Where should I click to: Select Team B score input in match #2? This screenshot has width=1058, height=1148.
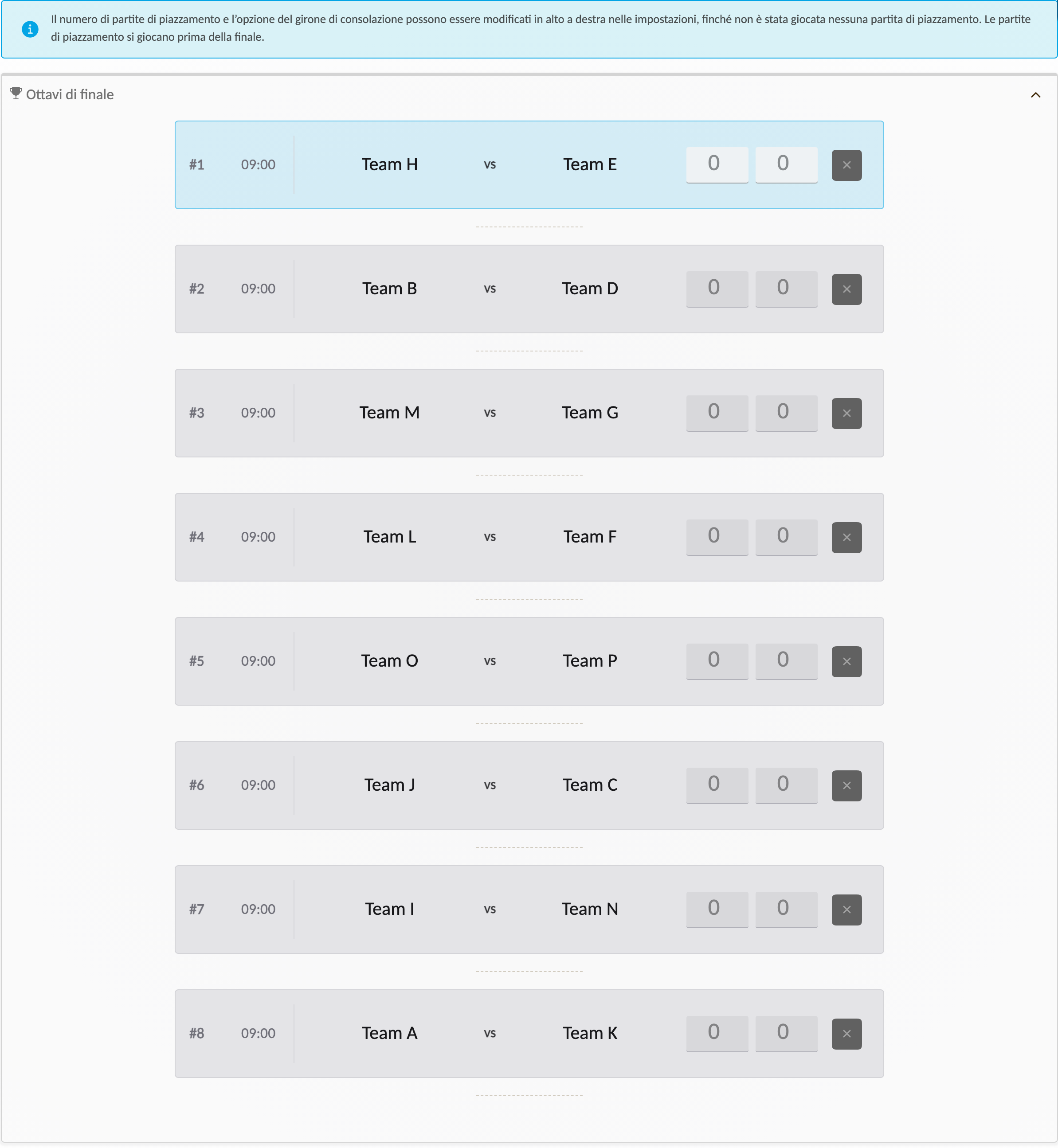pyautogui.click(x=717, y=289)
